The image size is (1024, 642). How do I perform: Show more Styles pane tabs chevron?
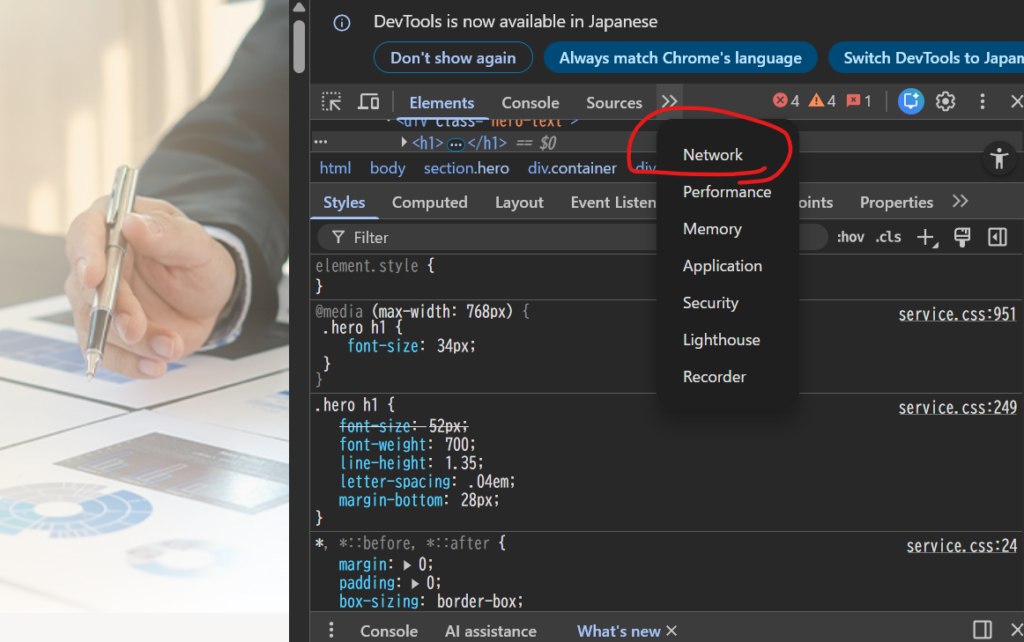click(960, 202)
